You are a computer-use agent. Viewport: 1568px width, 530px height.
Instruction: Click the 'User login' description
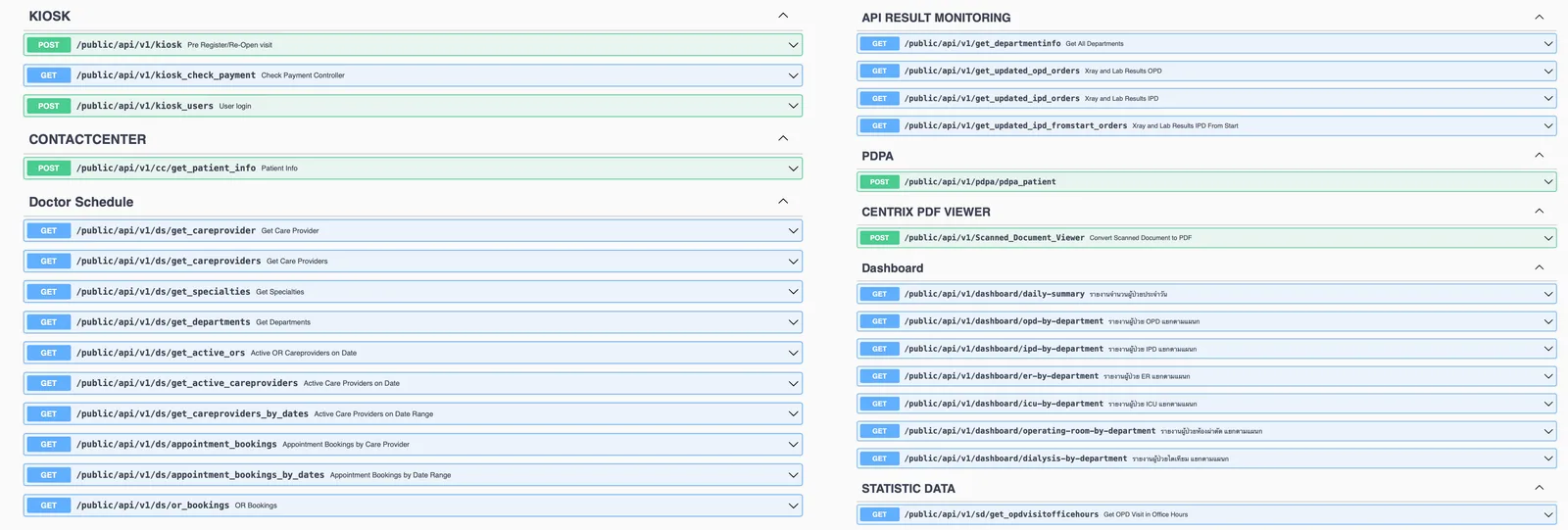pos(235,106)
